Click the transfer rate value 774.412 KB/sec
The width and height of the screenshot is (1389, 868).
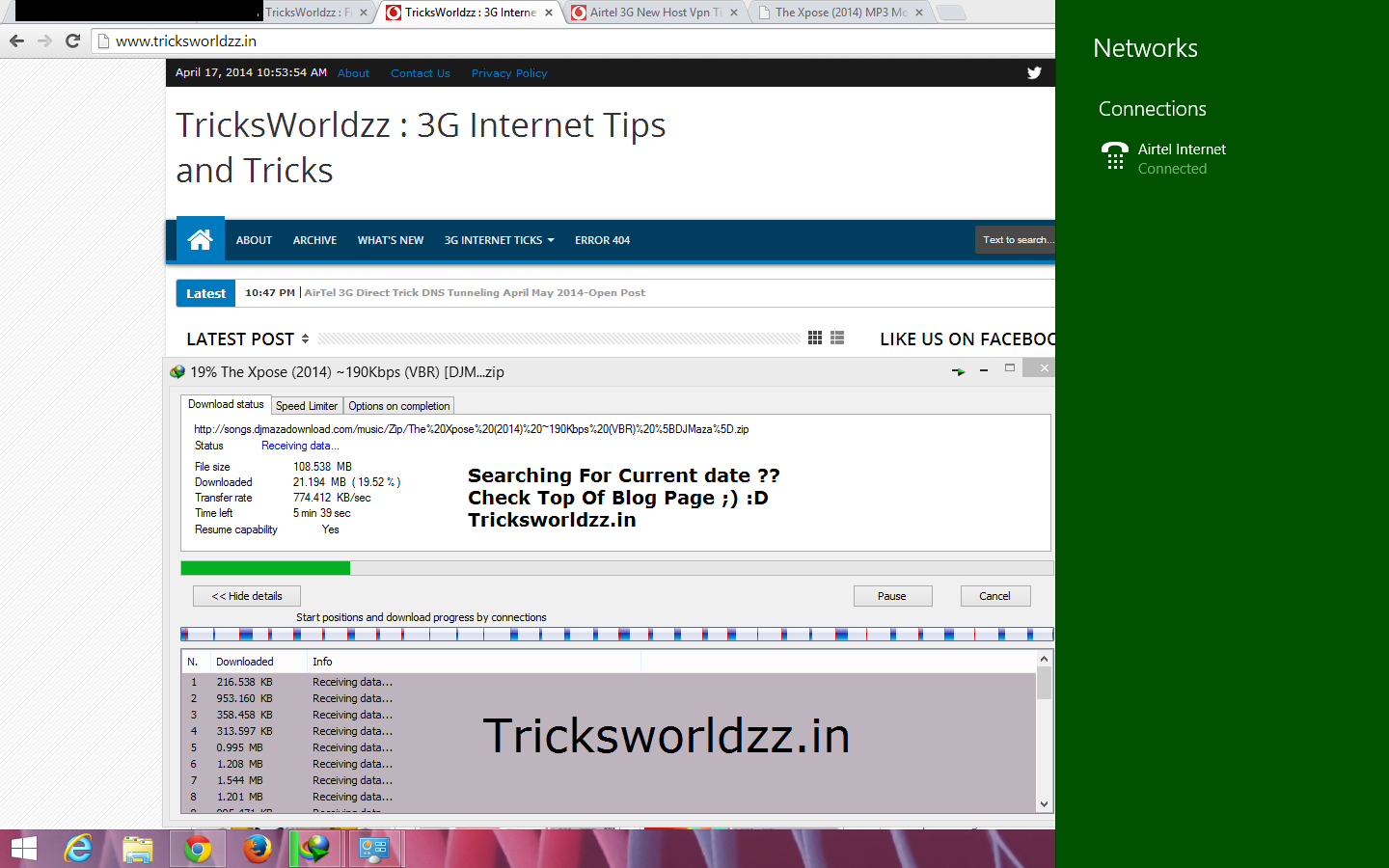pyautogui.click(x=332, y=498)
